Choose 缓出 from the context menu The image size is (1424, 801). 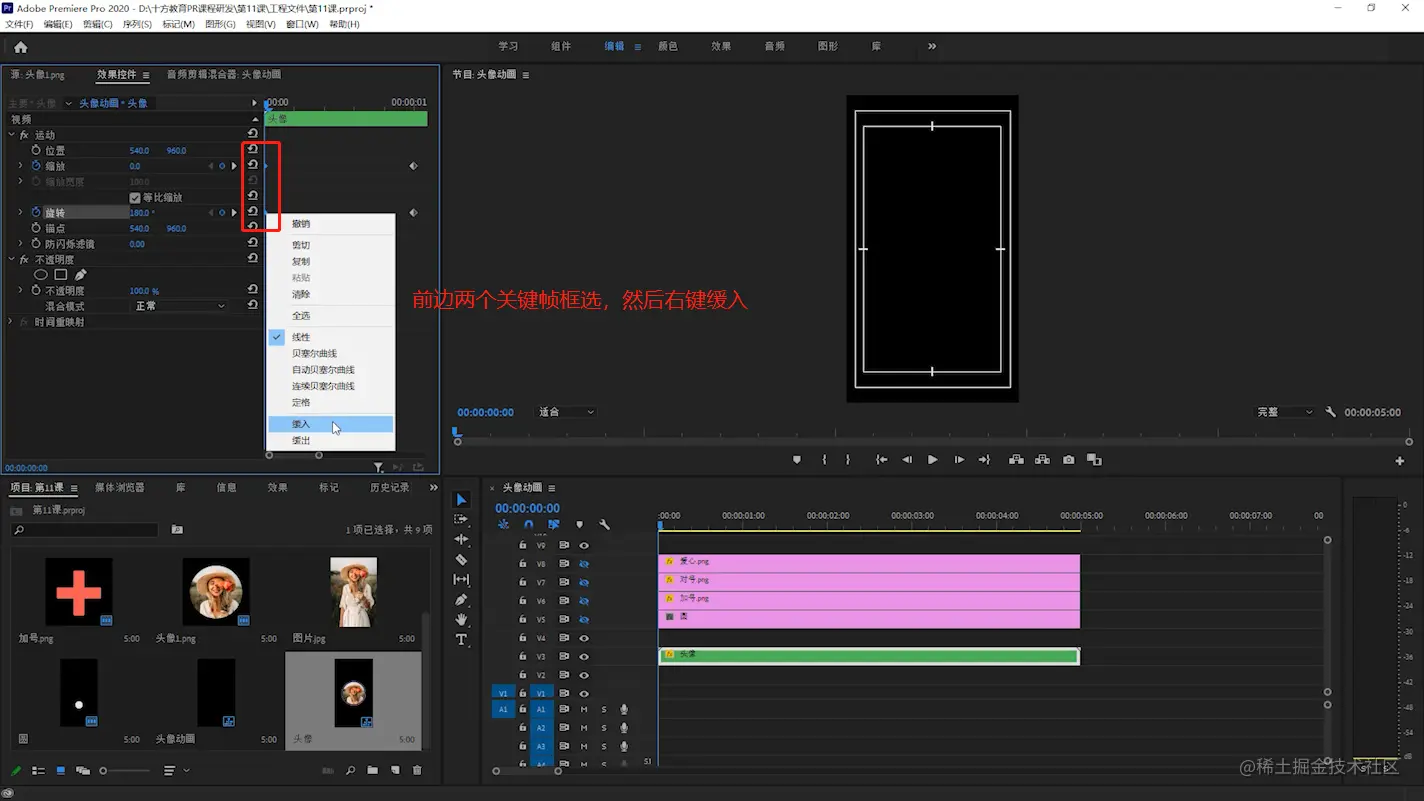click(x=301, y=441)
